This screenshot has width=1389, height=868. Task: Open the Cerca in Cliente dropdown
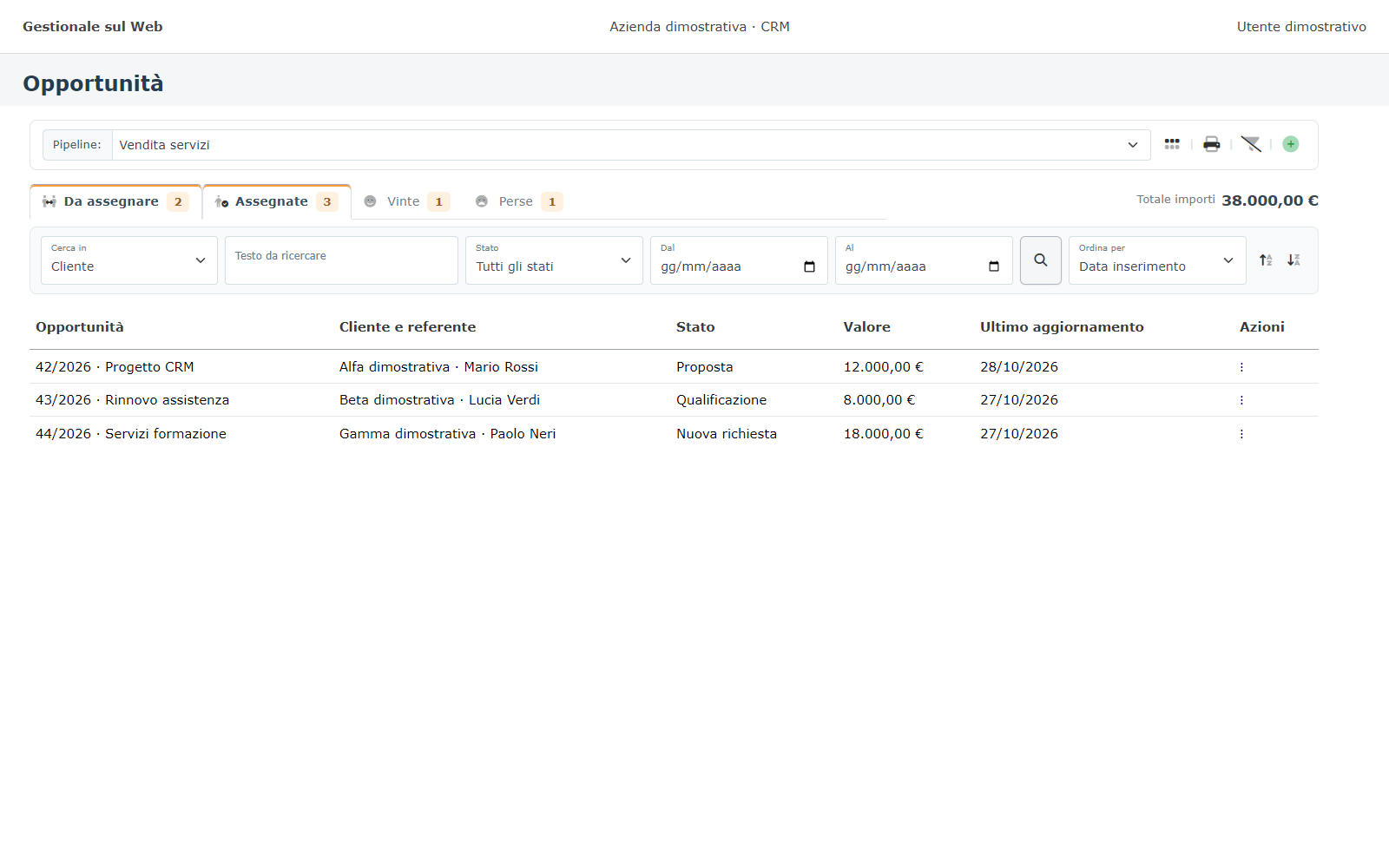[129, 260]
